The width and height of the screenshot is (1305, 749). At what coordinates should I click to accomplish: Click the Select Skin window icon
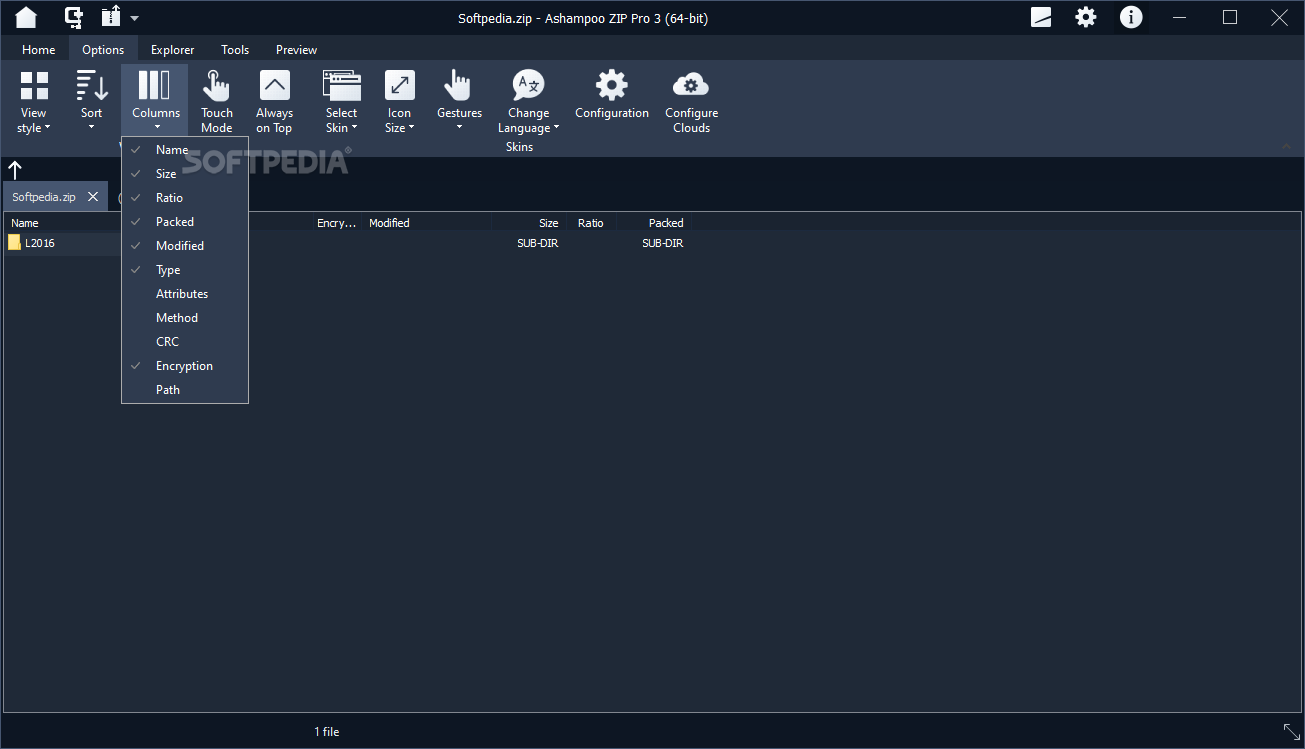point(342,85)
